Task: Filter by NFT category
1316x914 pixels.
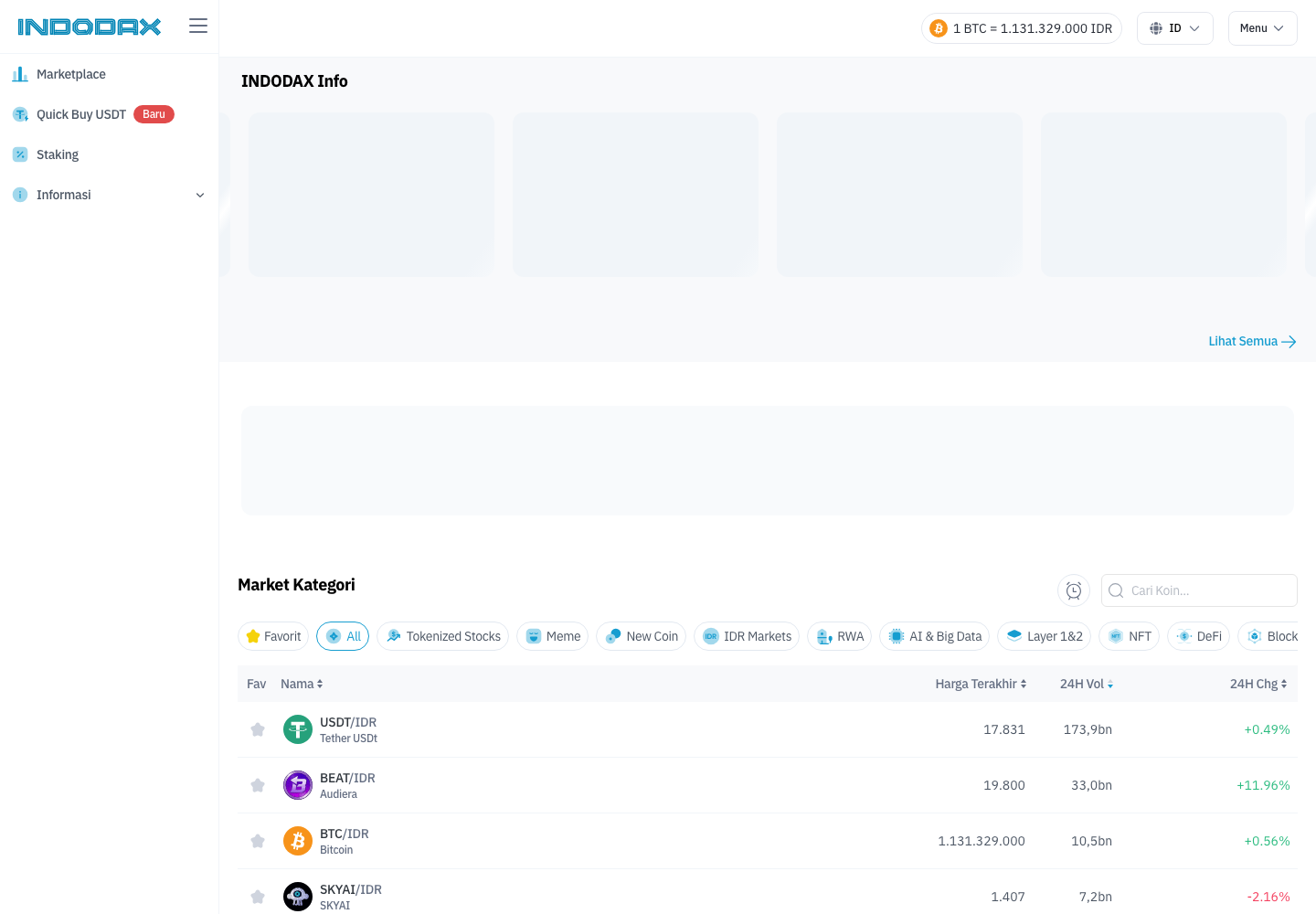Action: tap(1130, 636)
